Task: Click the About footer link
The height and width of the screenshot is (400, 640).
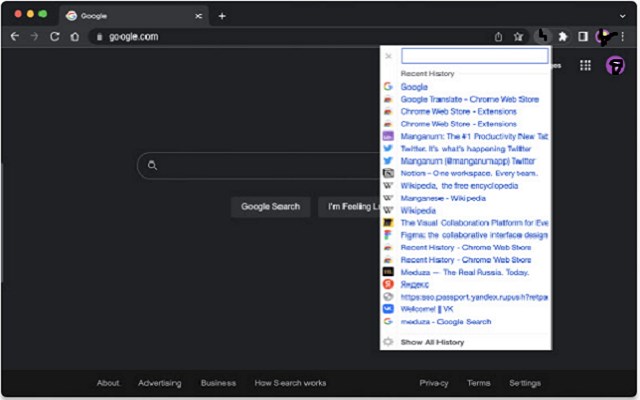Action: (108, 383)
